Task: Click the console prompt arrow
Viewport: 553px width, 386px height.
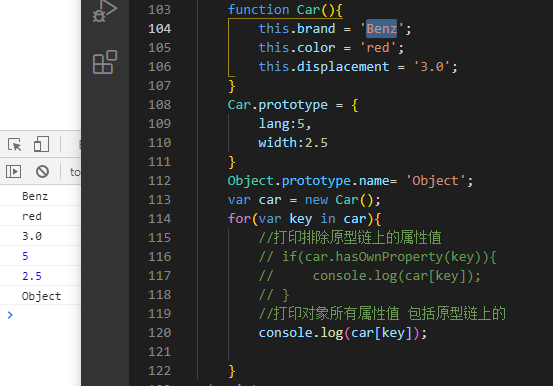Action: [x=10, y=315]
